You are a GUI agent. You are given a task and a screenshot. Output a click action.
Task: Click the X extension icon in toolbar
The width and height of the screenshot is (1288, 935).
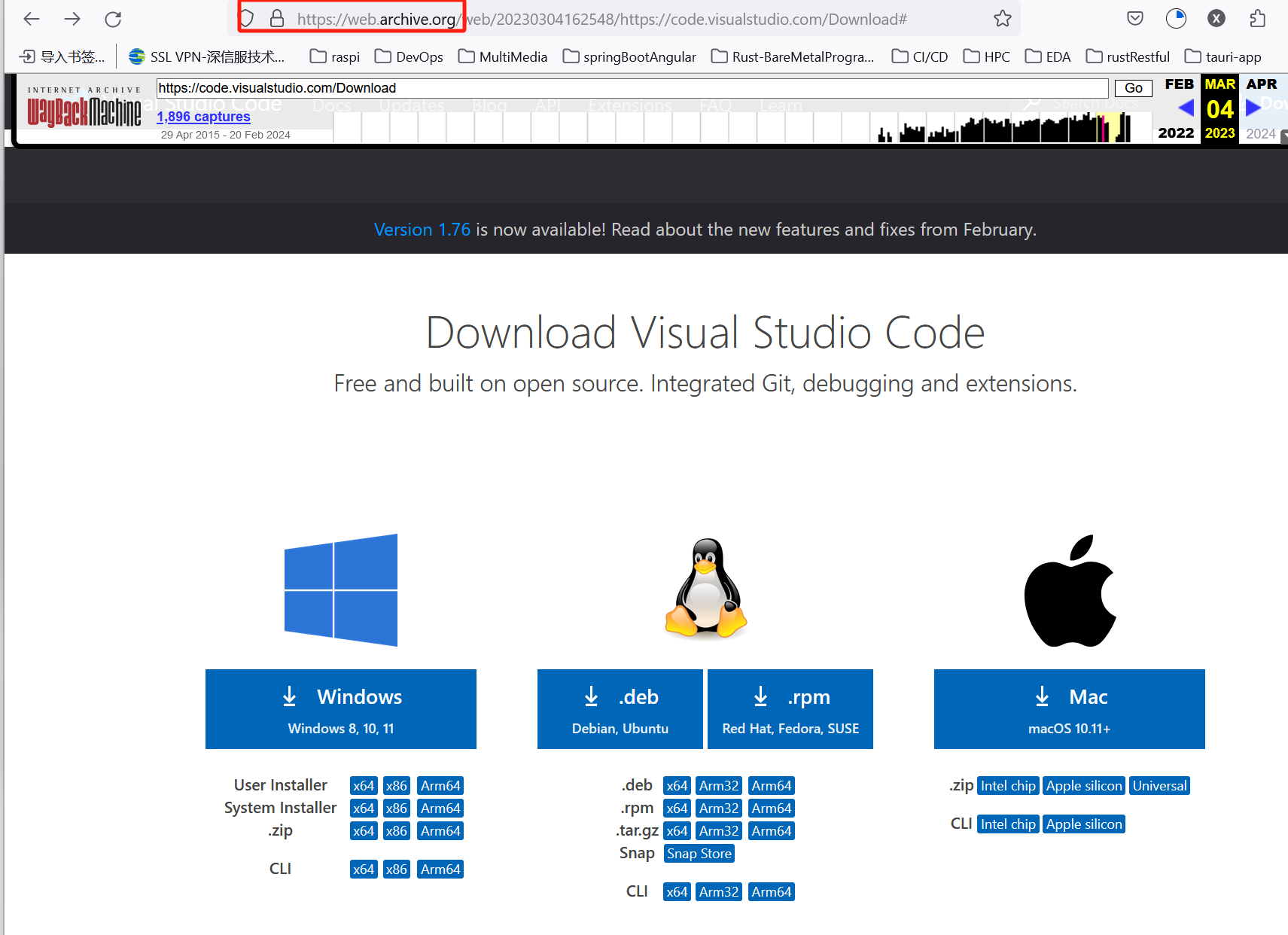(1216, 19)
